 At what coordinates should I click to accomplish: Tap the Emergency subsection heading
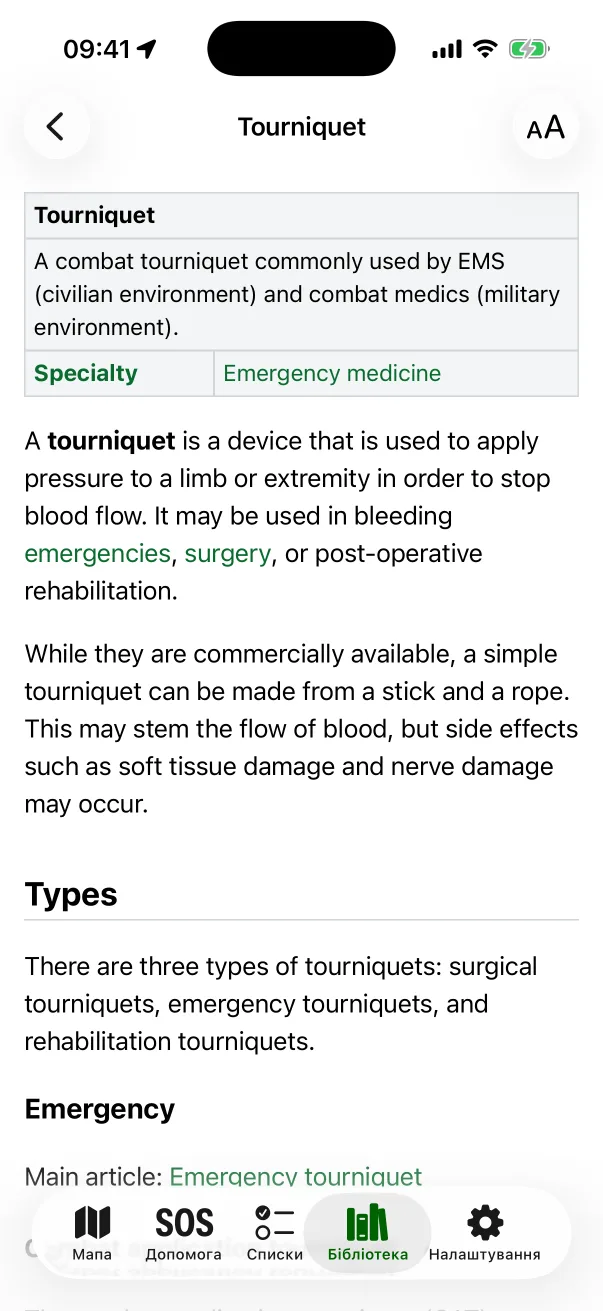100,1109
